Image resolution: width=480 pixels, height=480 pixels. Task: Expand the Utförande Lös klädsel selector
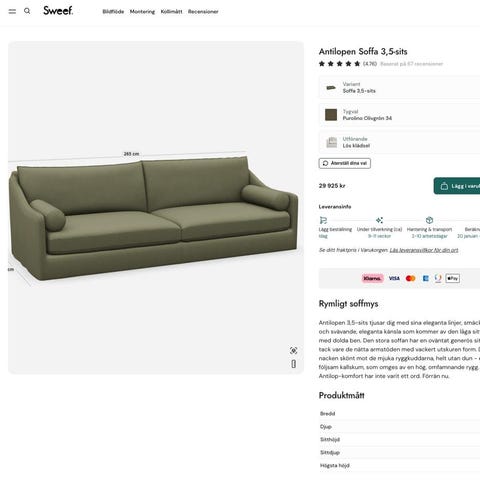pos(399,142)
